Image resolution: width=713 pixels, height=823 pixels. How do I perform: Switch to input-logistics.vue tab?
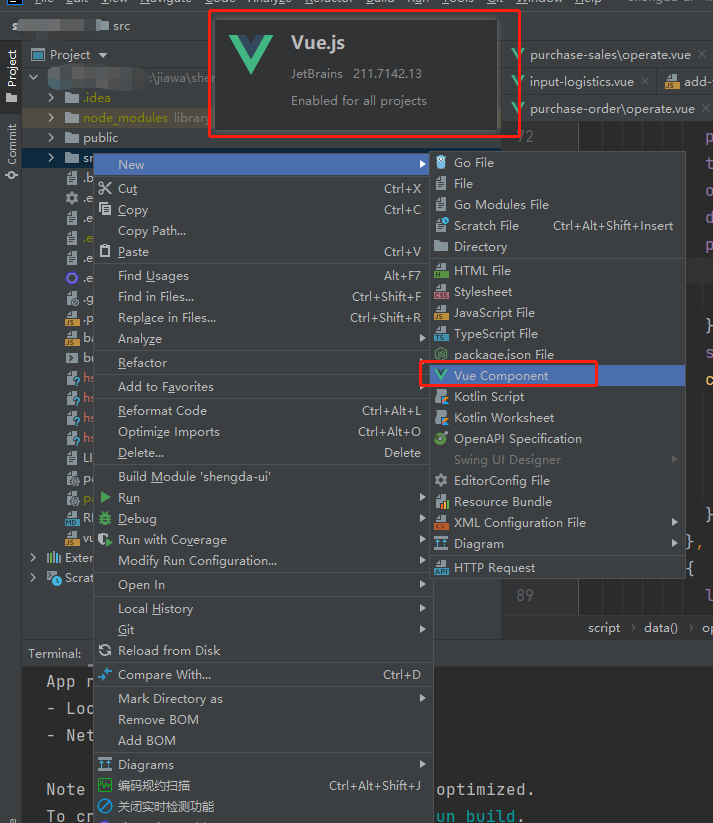click(x=581, y=82)
